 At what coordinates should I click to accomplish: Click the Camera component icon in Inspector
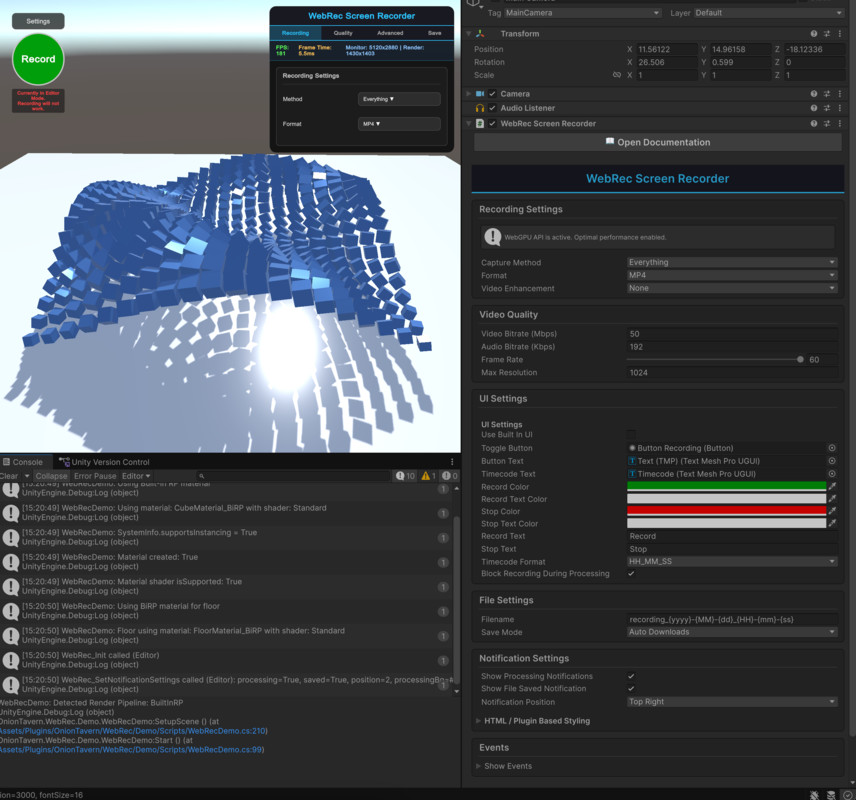click(478, 93)
